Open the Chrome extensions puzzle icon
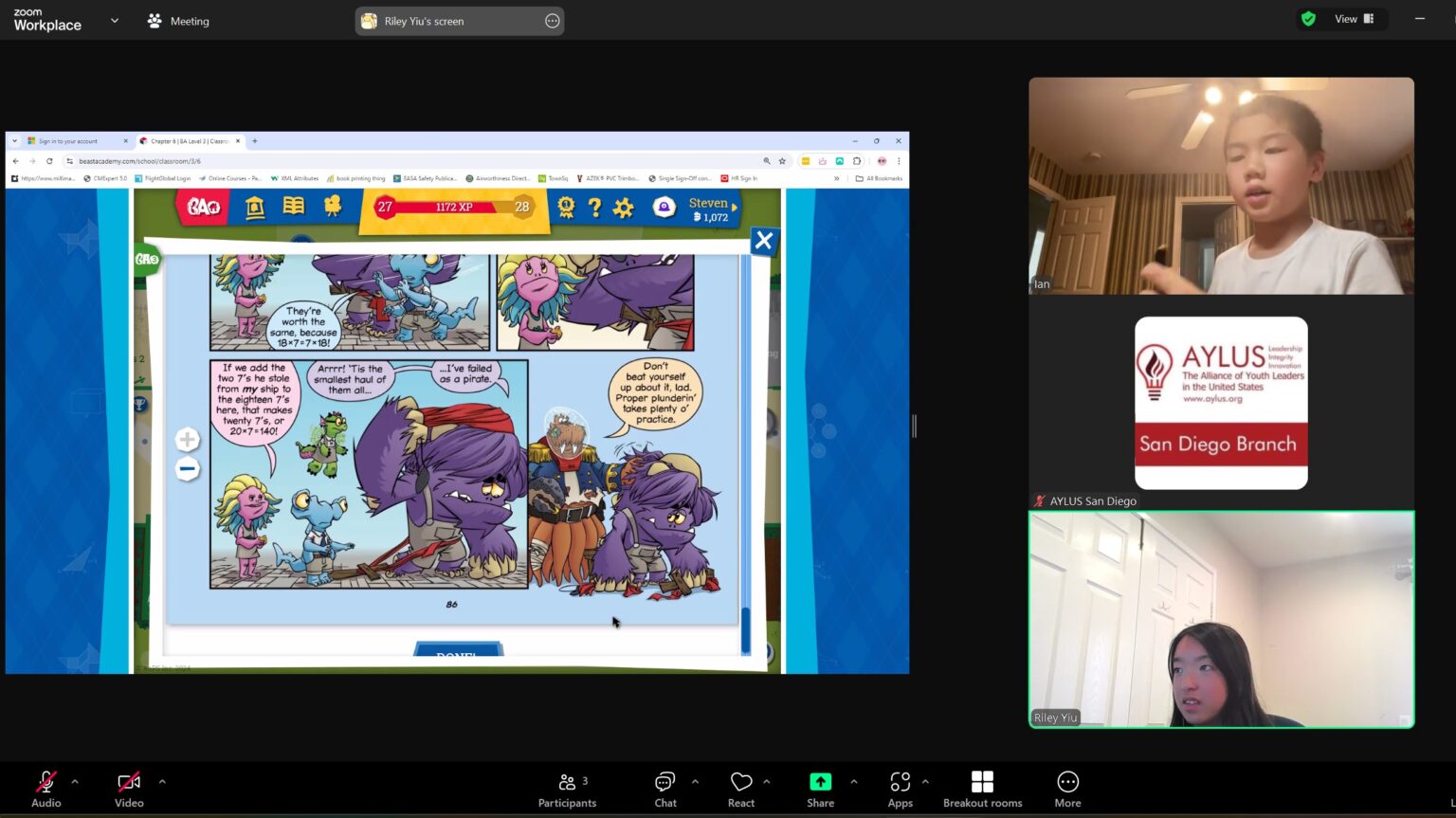The width and height of the screenshot is (1456, 818). 857,161
